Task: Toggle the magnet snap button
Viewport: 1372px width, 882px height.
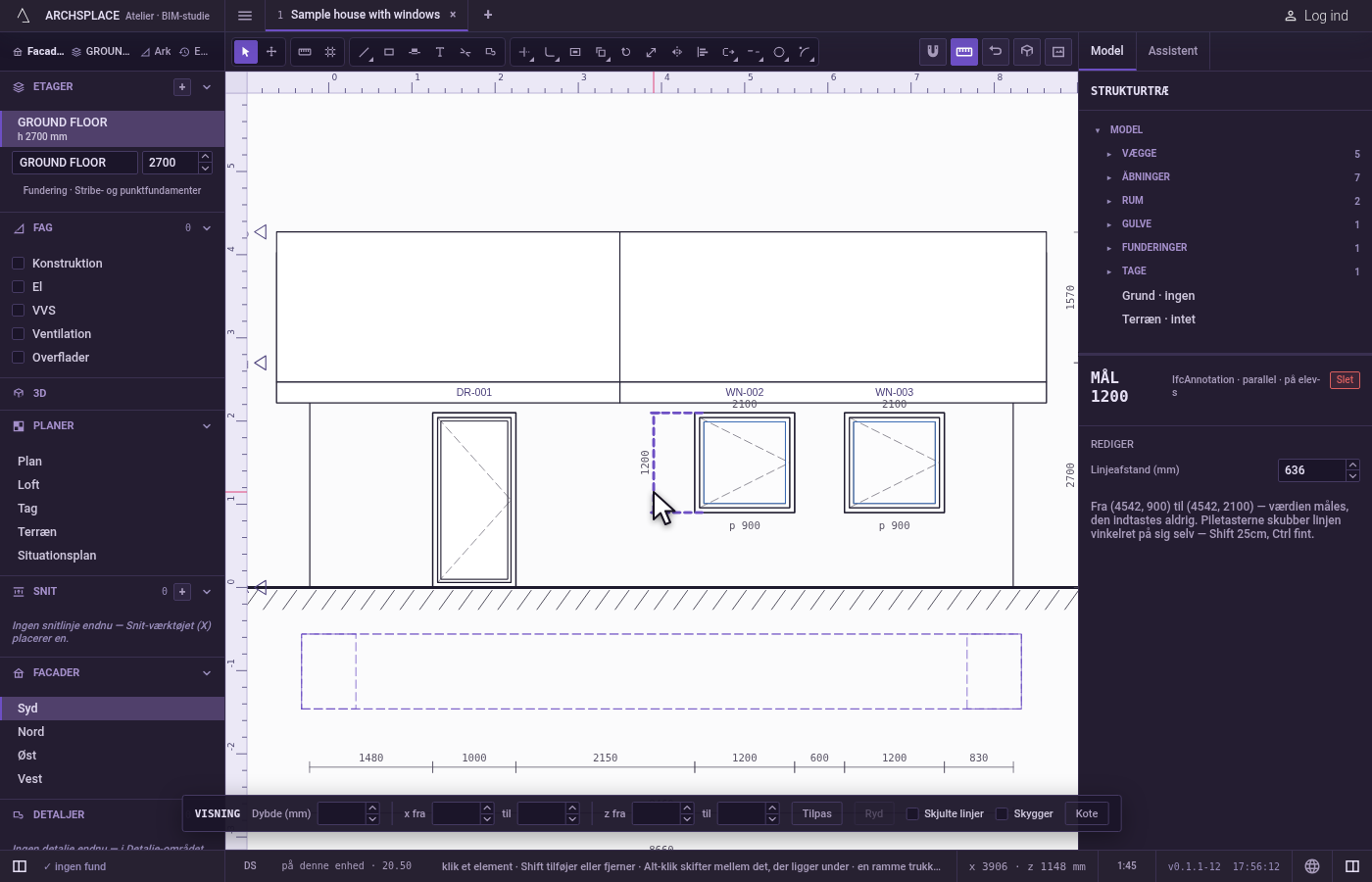Action: click(933, 52)
